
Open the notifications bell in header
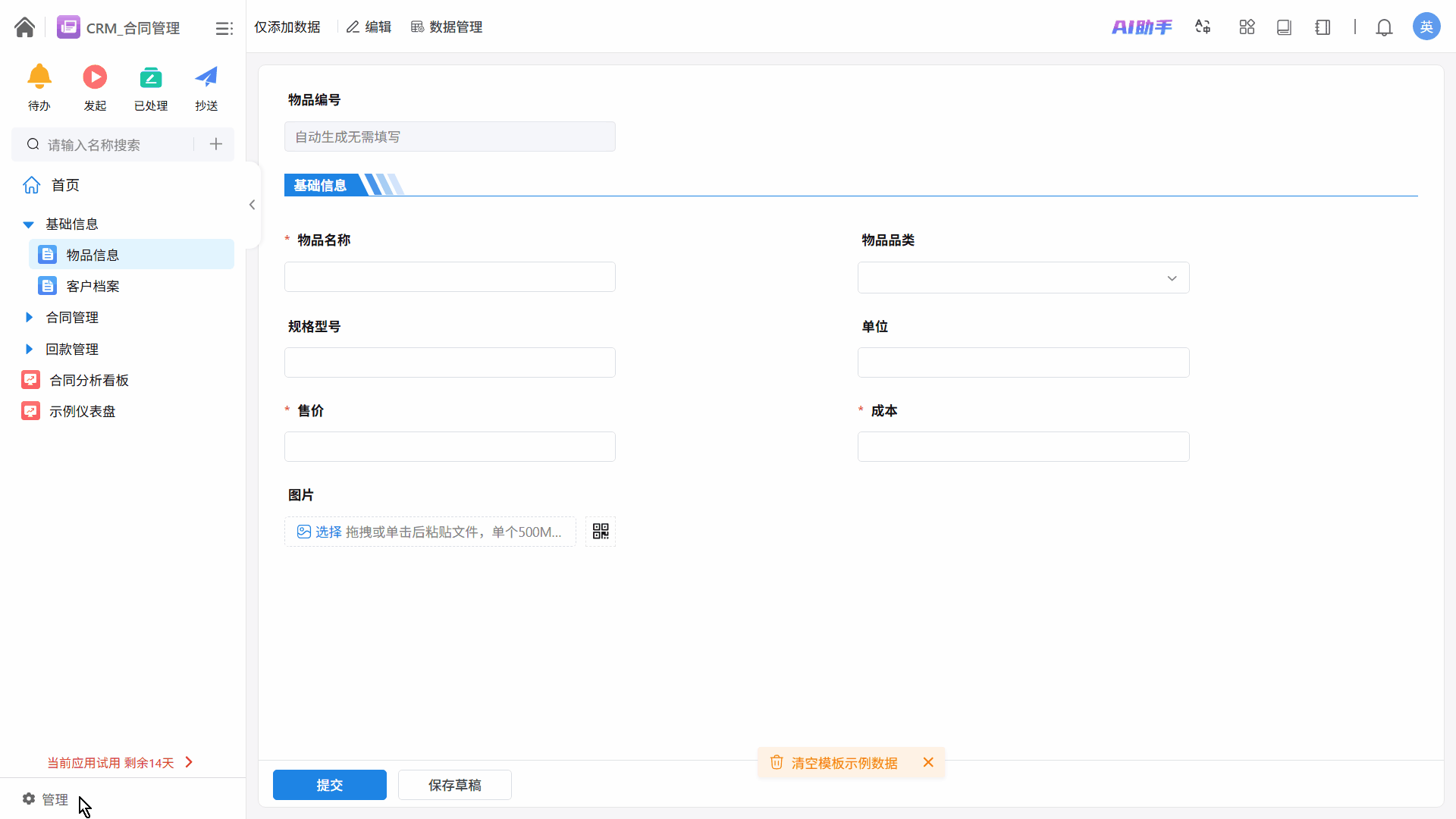point(1384,27)
